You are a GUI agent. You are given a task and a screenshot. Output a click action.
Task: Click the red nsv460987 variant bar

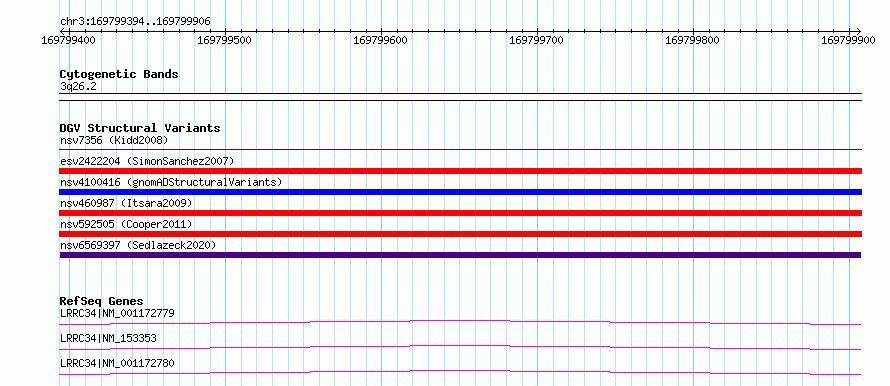click(460, 213)
